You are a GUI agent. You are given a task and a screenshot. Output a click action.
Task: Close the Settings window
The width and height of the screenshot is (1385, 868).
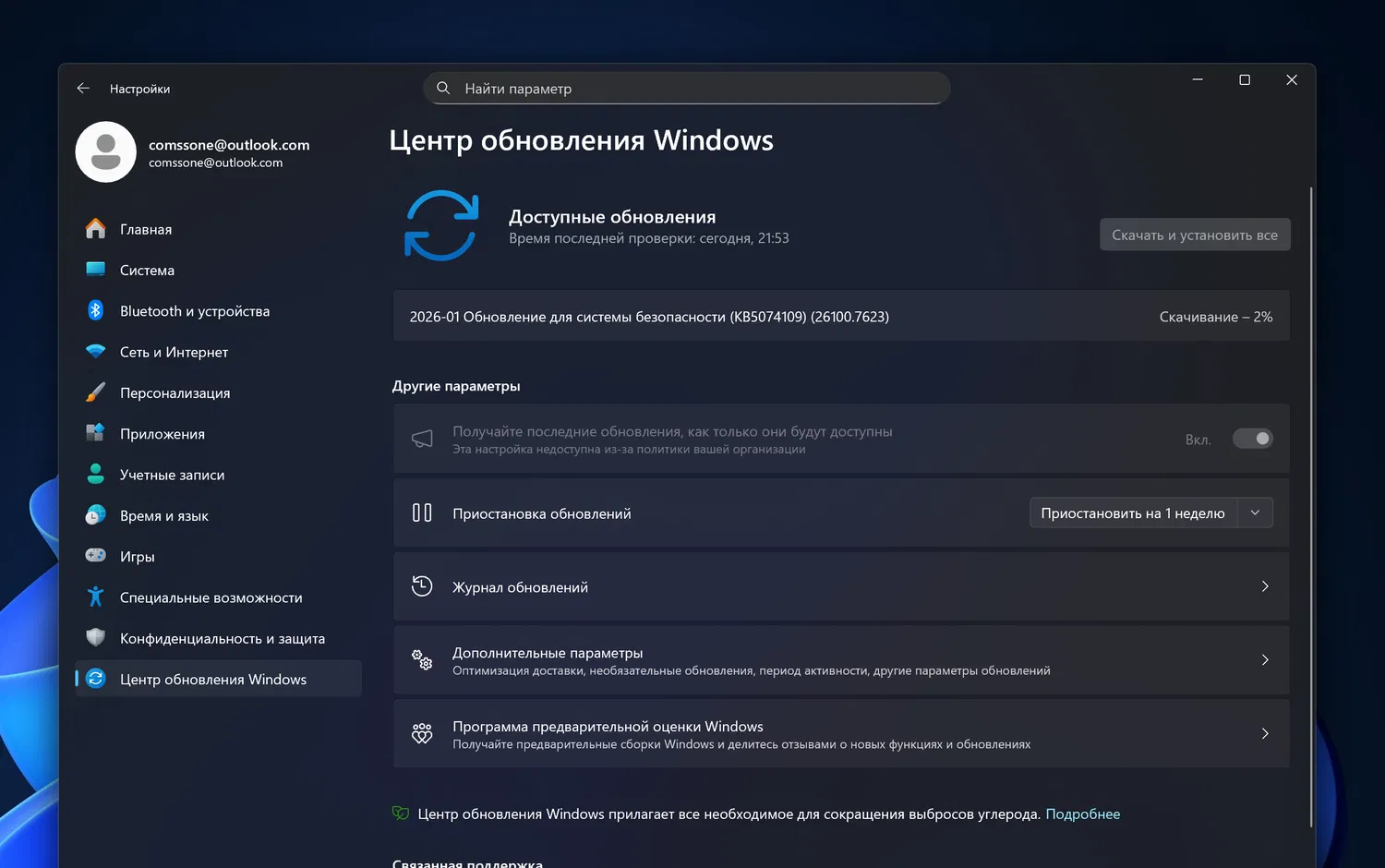point(1292,79)
